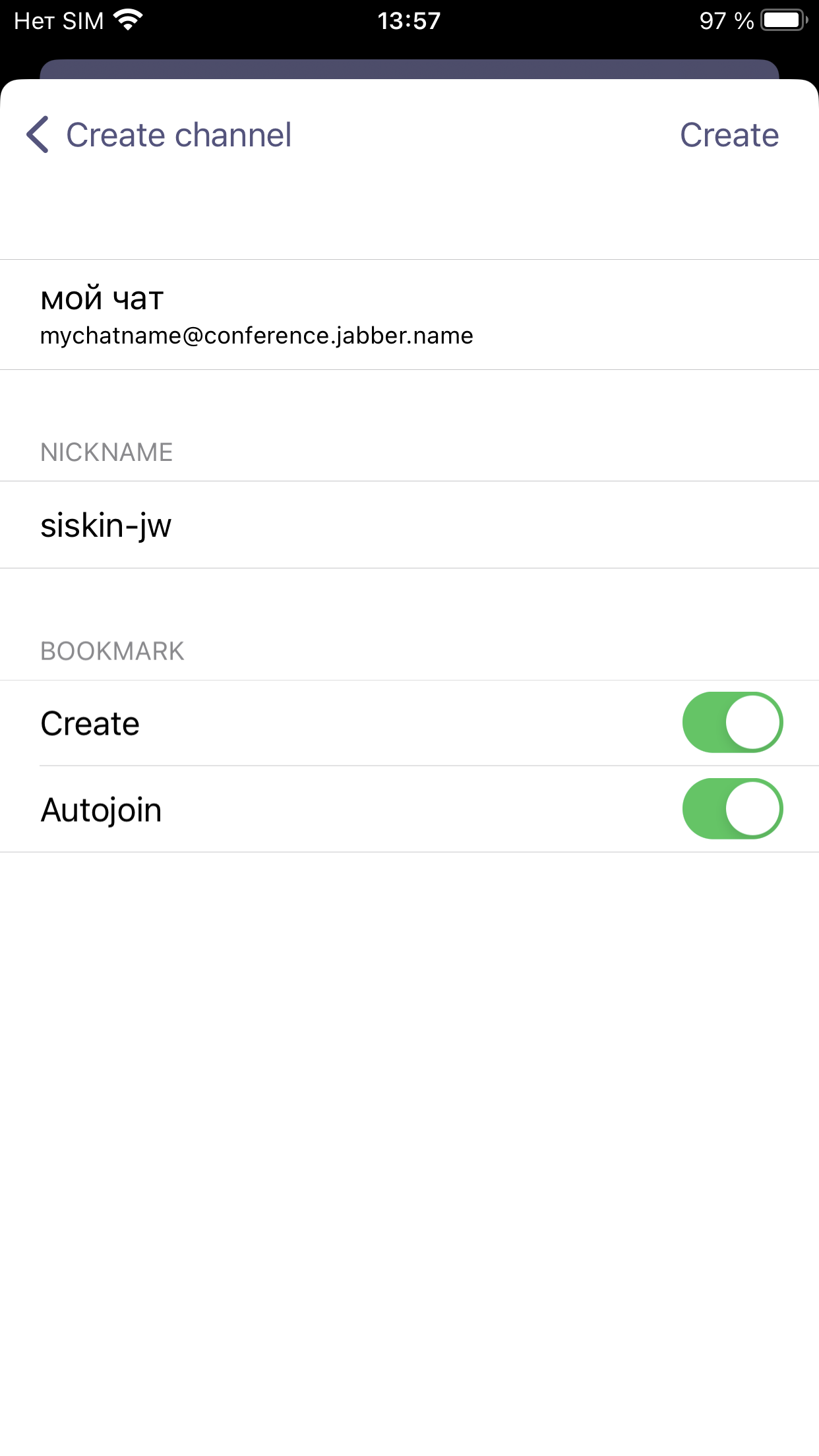Tap the 13:57 clock in status bar
Image resolution: width=819 pixels, height=1456 pixels.
pyautogui.click(x=409, y=21)
